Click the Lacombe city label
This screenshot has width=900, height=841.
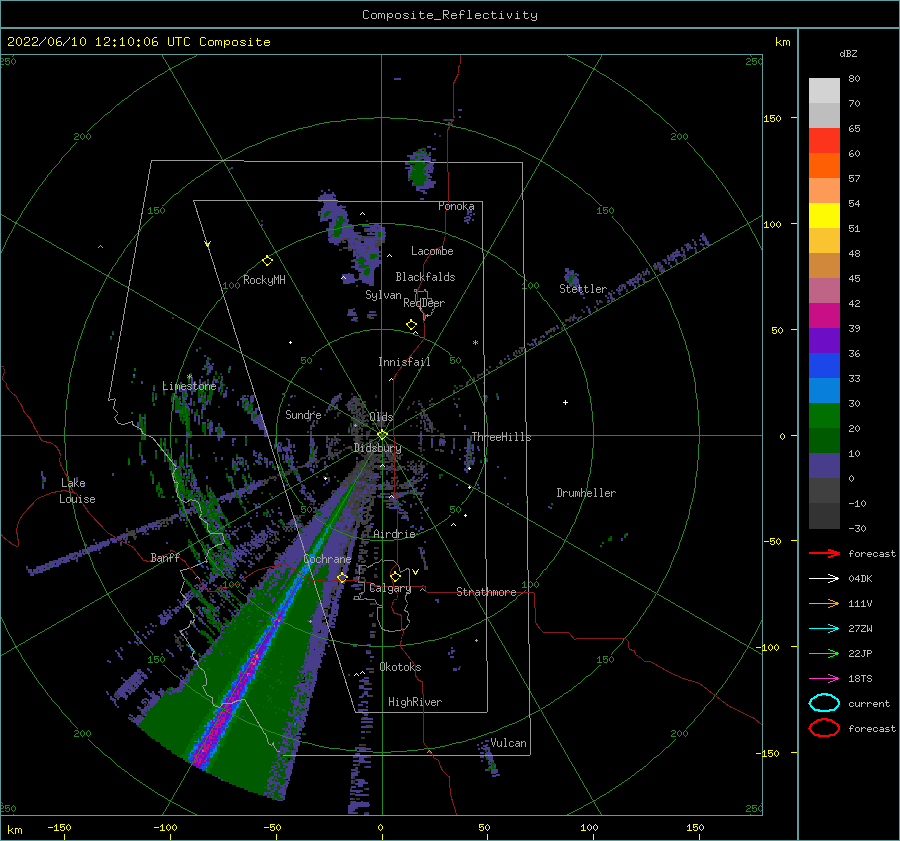pyautogui.click(x=432, y=251)
